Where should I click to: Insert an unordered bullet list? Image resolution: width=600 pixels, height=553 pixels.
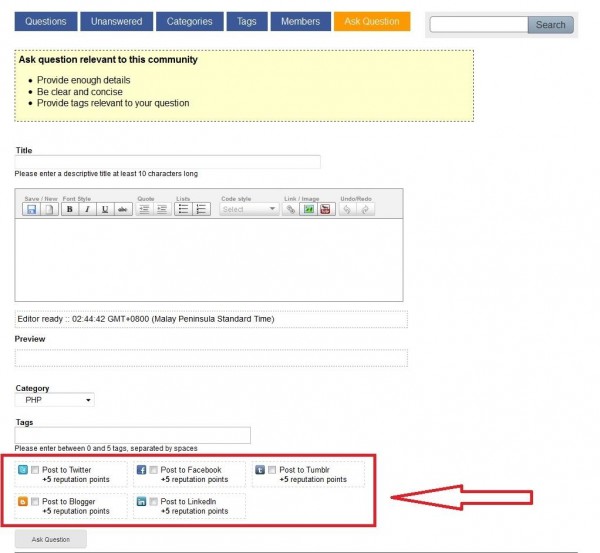pos(184,209)
